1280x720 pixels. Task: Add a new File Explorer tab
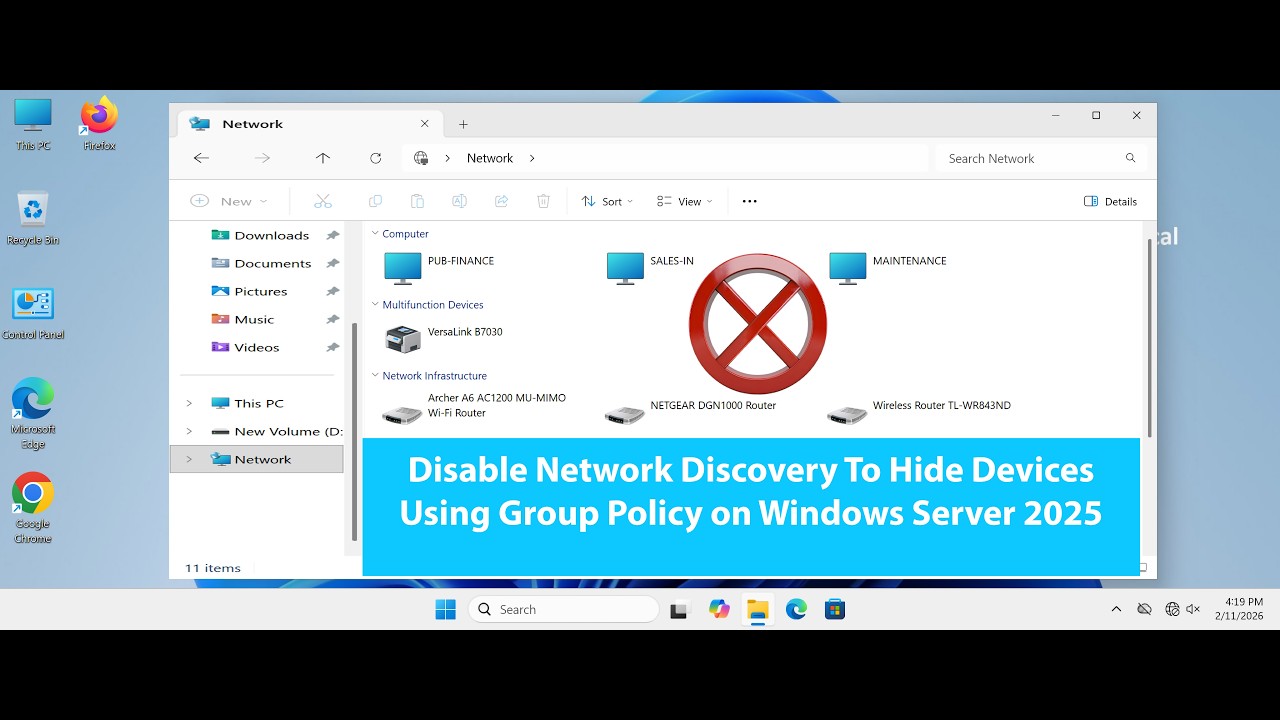[x=463, y=124]
